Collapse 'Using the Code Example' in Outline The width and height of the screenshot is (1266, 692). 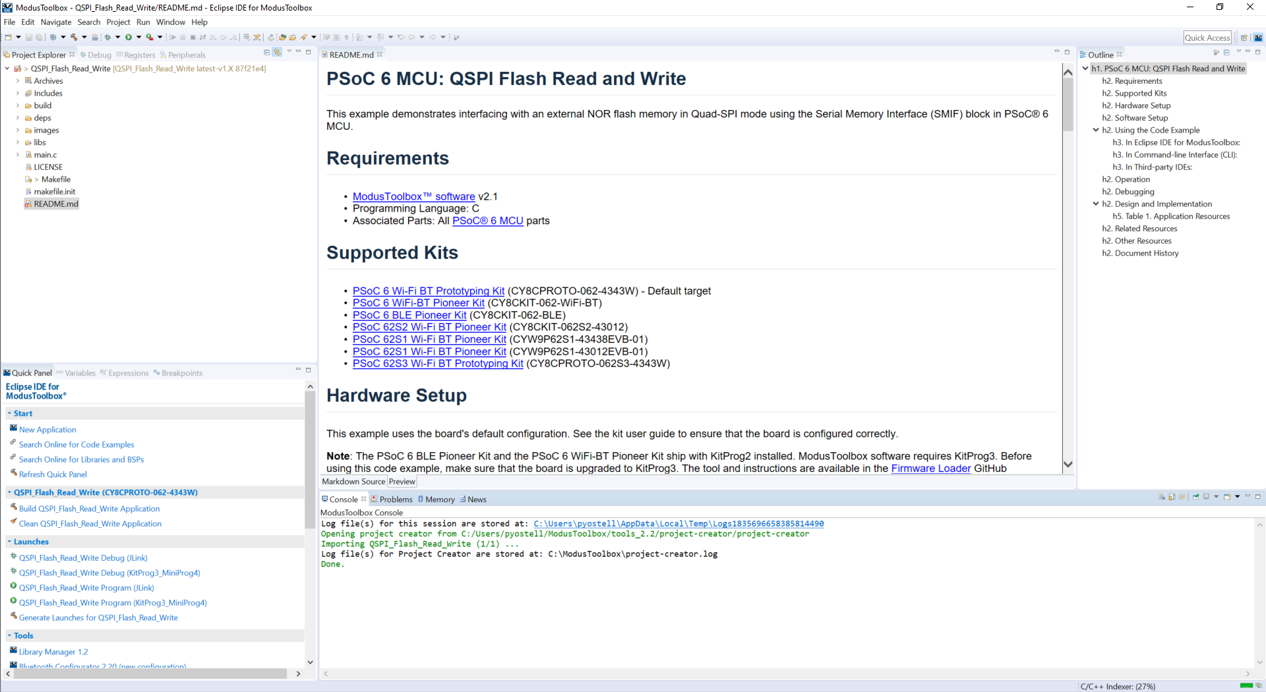tap(1096, 130)
